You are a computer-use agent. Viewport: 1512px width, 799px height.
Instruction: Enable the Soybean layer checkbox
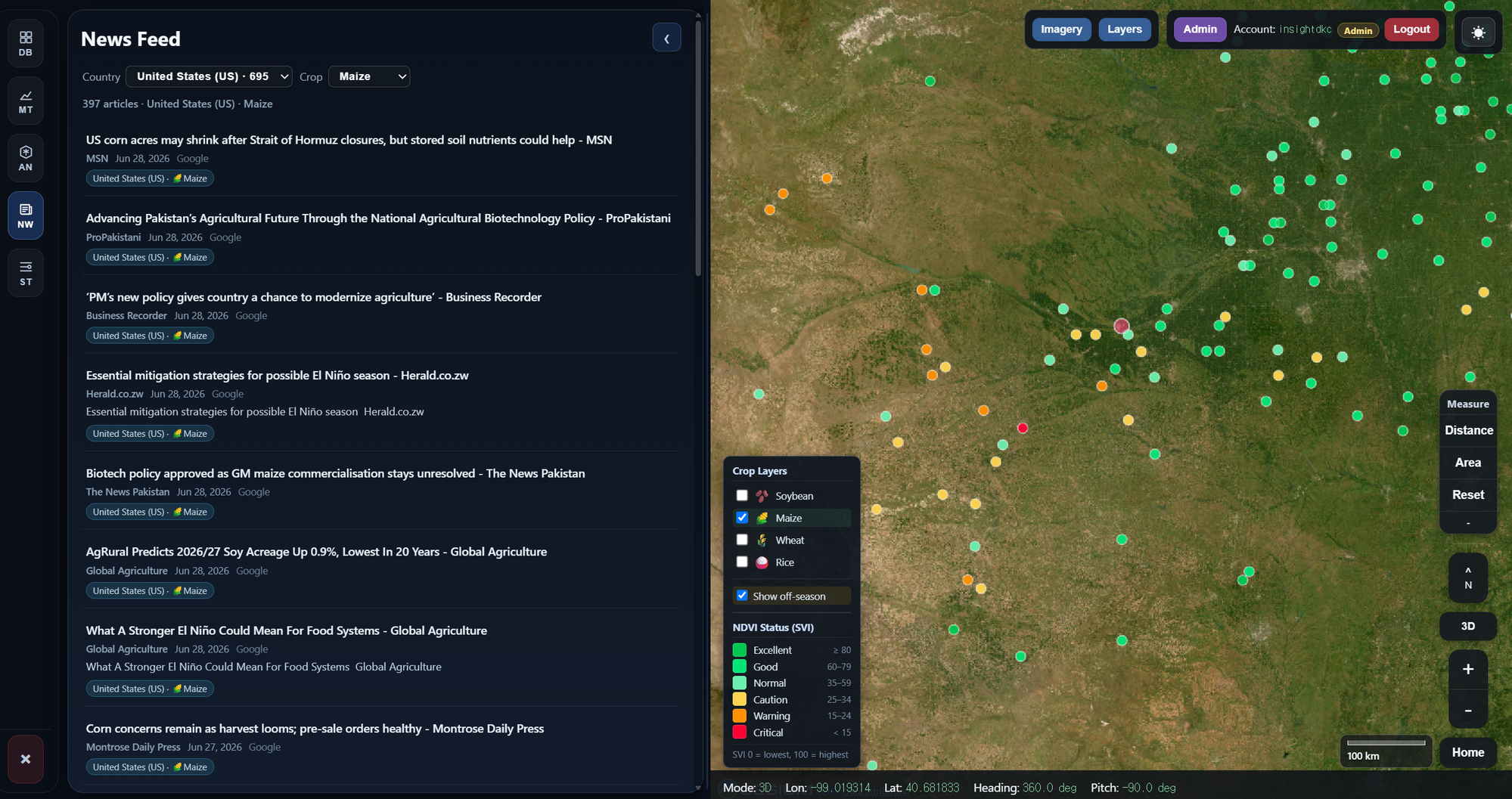(742, 496)
